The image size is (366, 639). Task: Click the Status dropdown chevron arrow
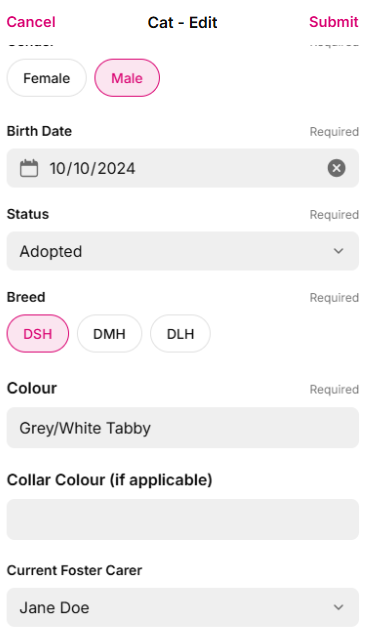click(338, 251)
